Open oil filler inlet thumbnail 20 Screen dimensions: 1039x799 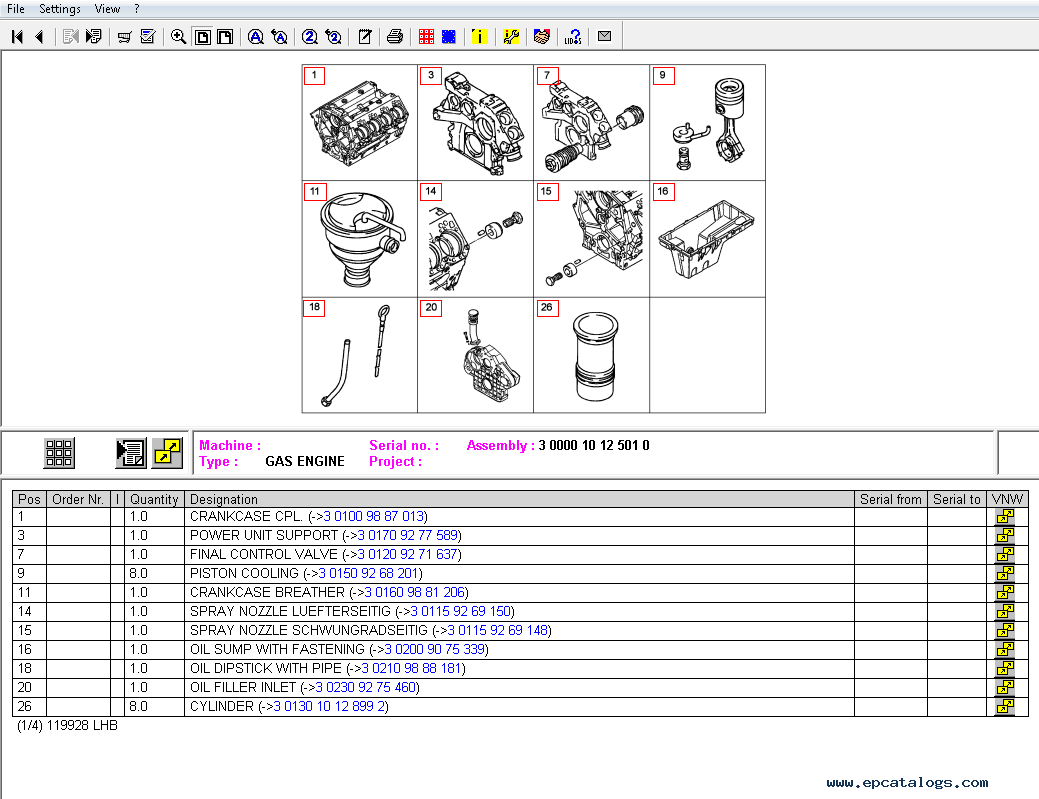click(x=476, y=355)
